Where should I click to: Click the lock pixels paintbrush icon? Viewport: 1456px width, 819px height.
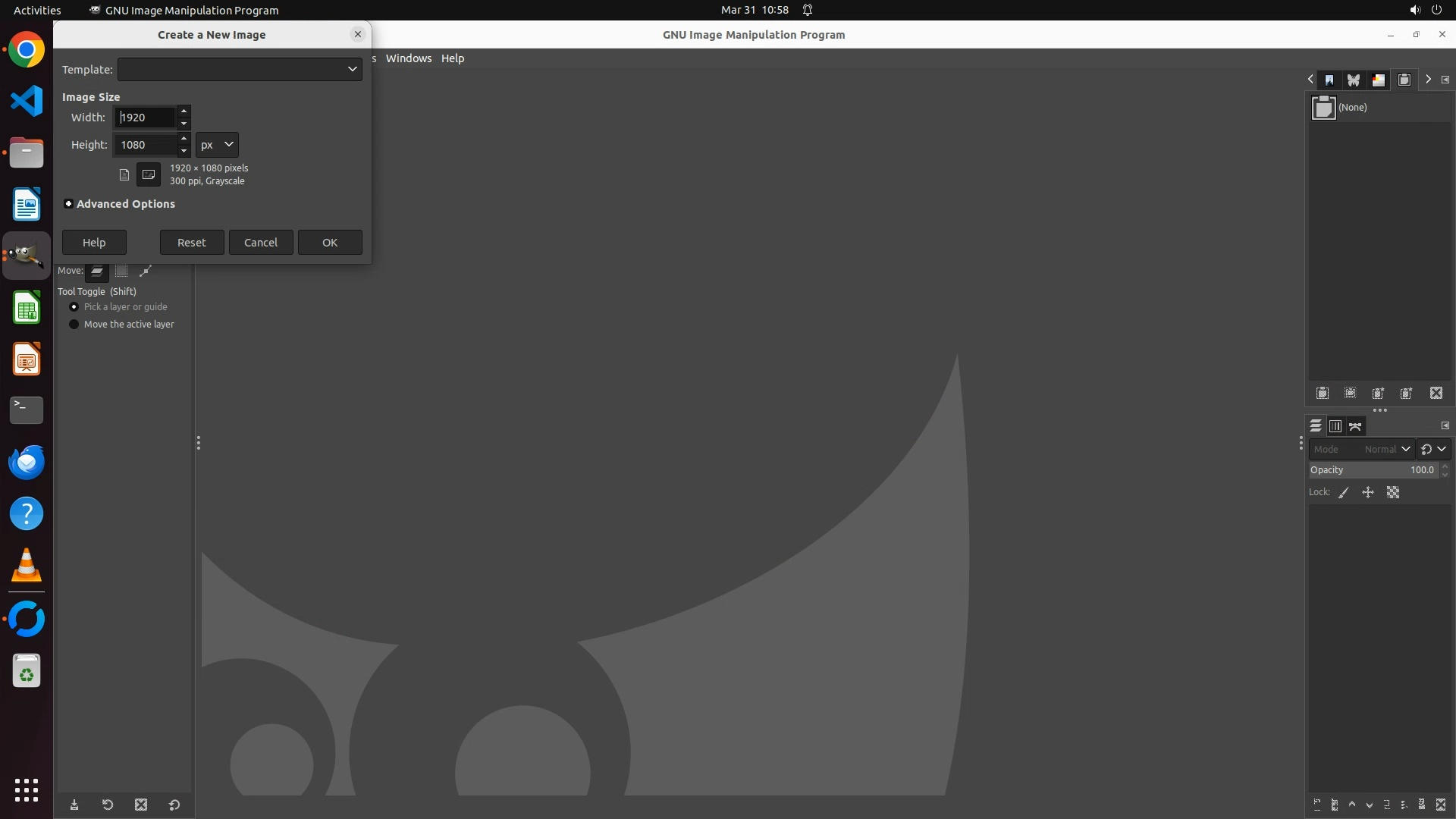1344,492
